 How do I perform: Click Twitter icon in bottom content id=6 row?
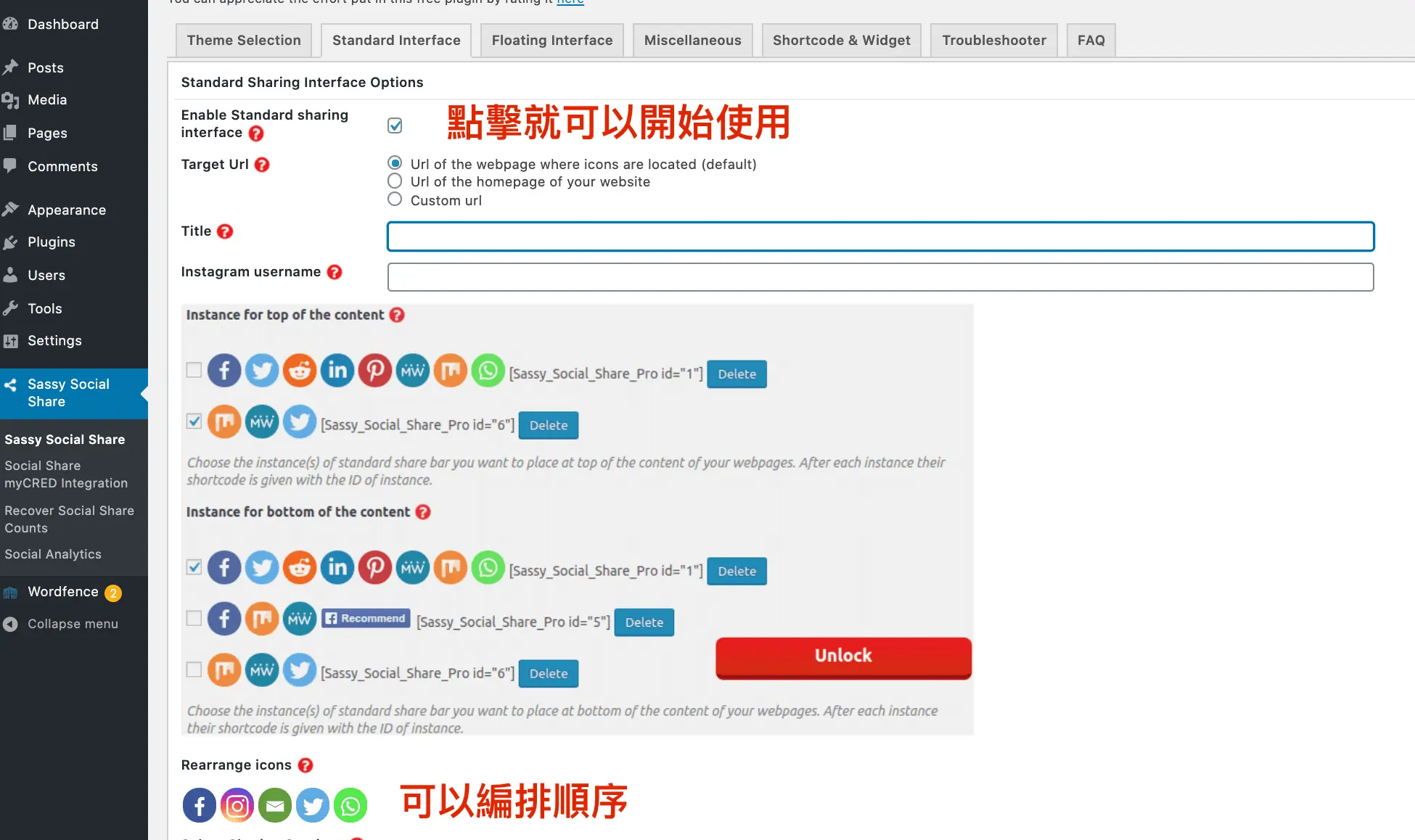click(x=300, y=670)
